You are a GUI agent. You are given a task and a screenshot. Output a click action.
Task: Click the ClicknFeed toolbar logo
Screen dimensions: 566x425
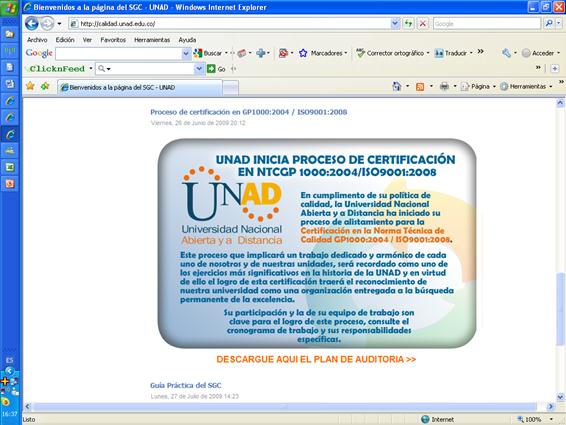[x=56, y=69]
